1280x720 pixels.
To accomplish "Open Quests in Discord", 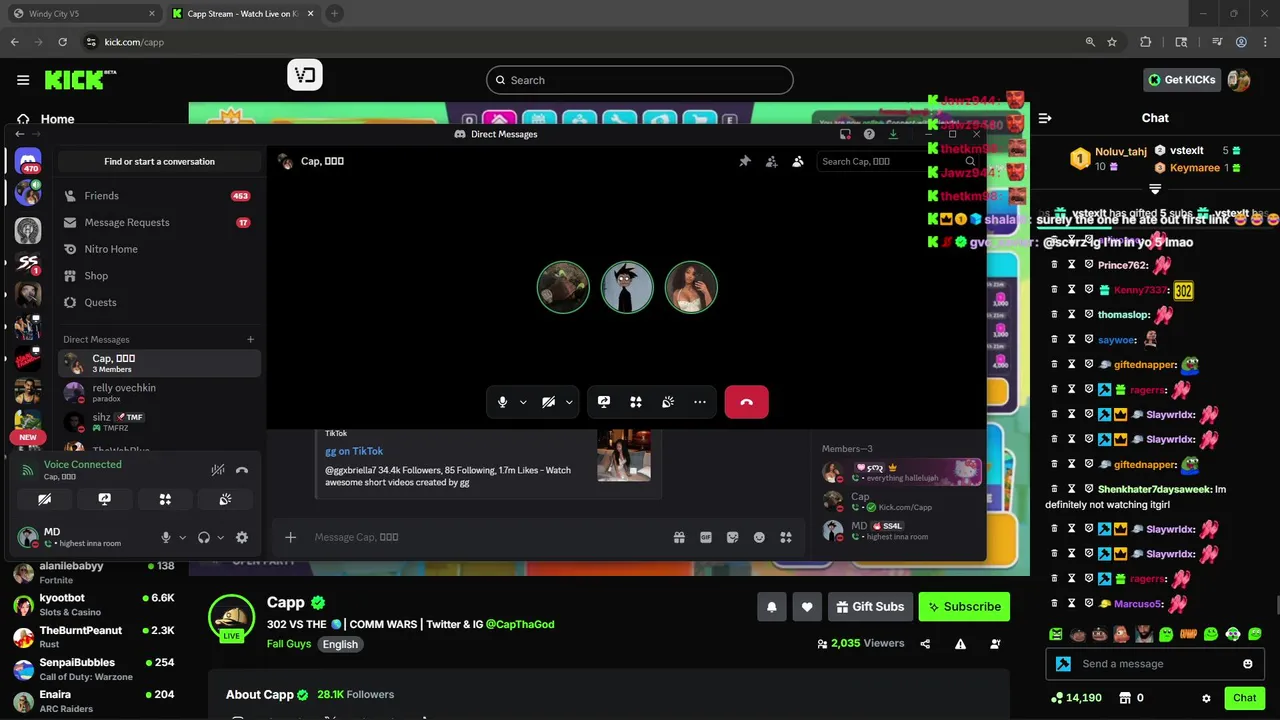I will tap(159, 302).
